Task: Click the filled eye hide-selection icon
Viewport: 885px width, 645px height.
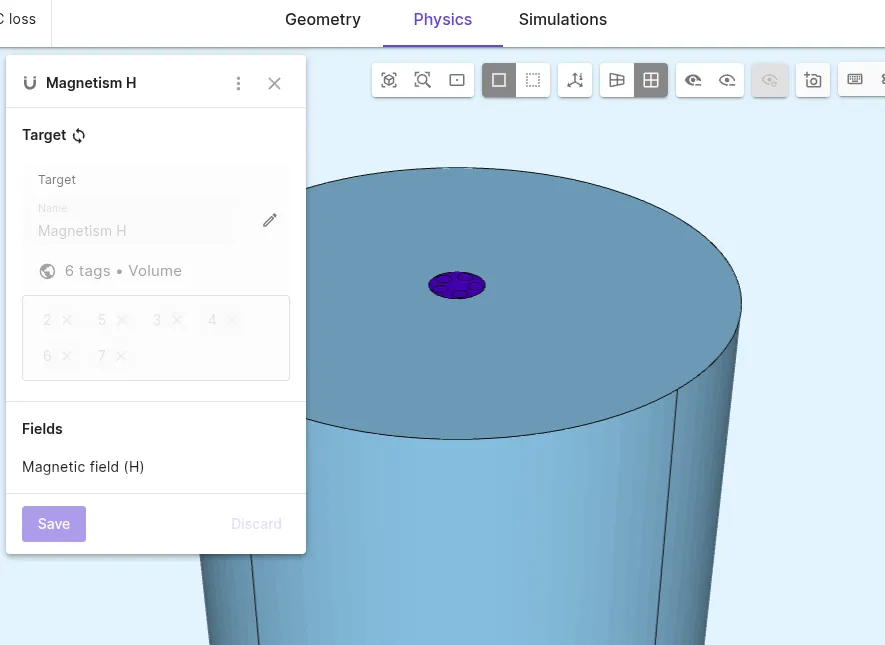Action: 693,80
